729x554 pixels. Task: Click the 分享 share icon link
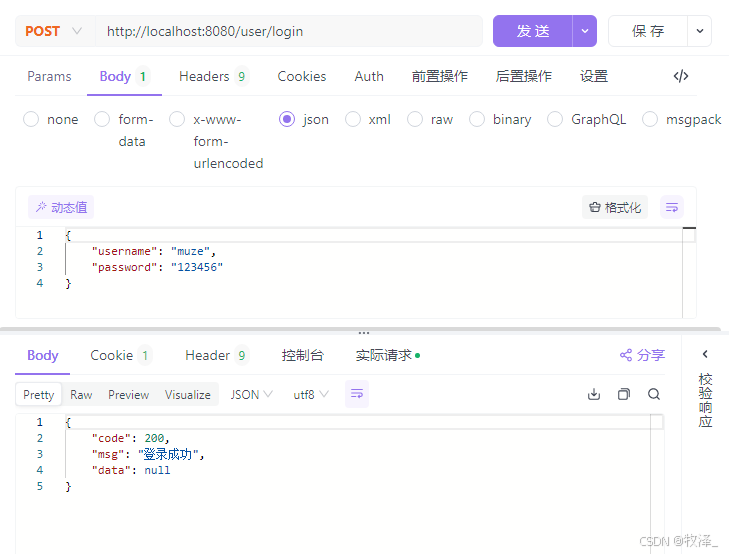(643, 355)
